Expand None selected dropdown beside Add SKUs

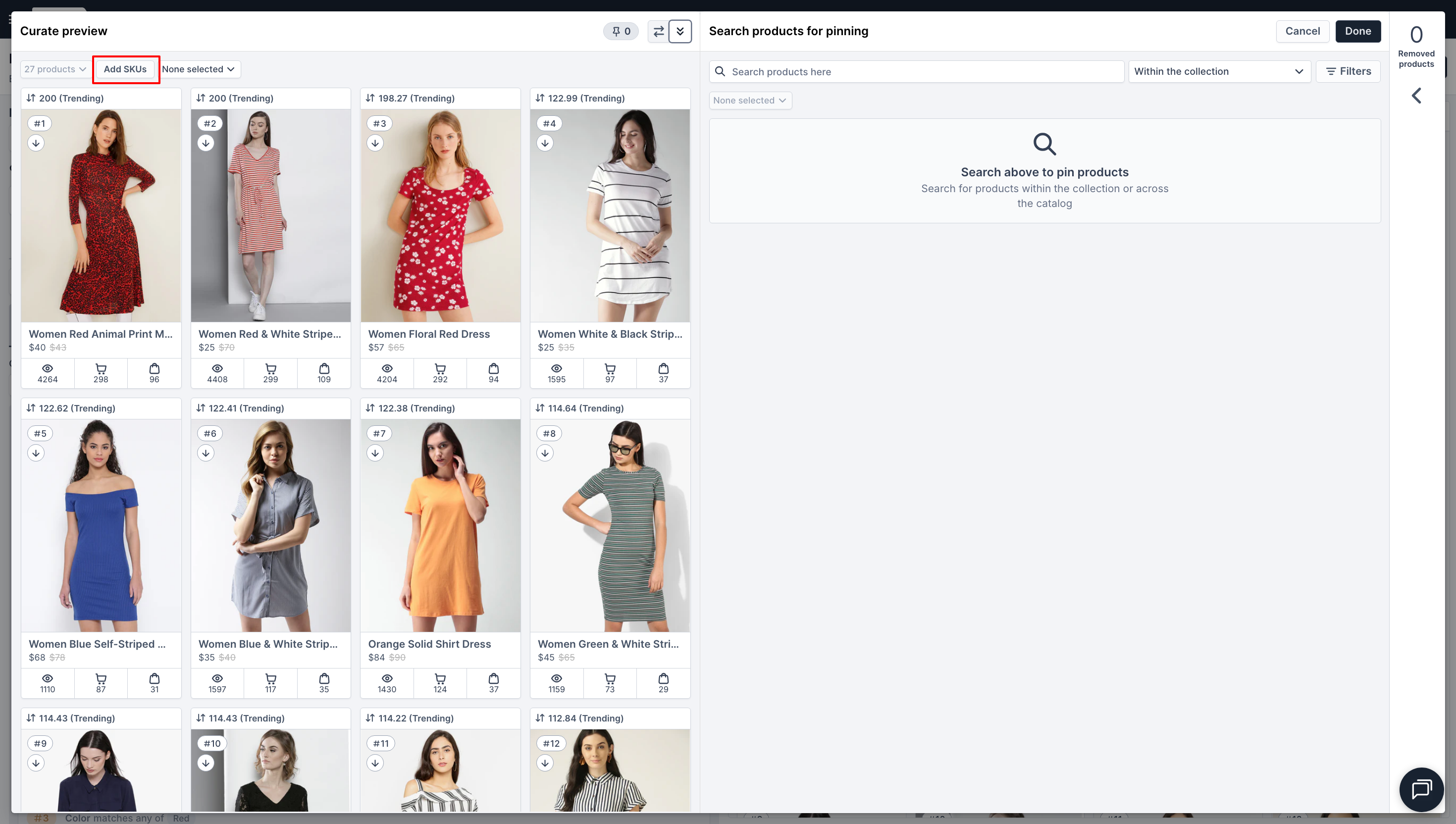199,69
